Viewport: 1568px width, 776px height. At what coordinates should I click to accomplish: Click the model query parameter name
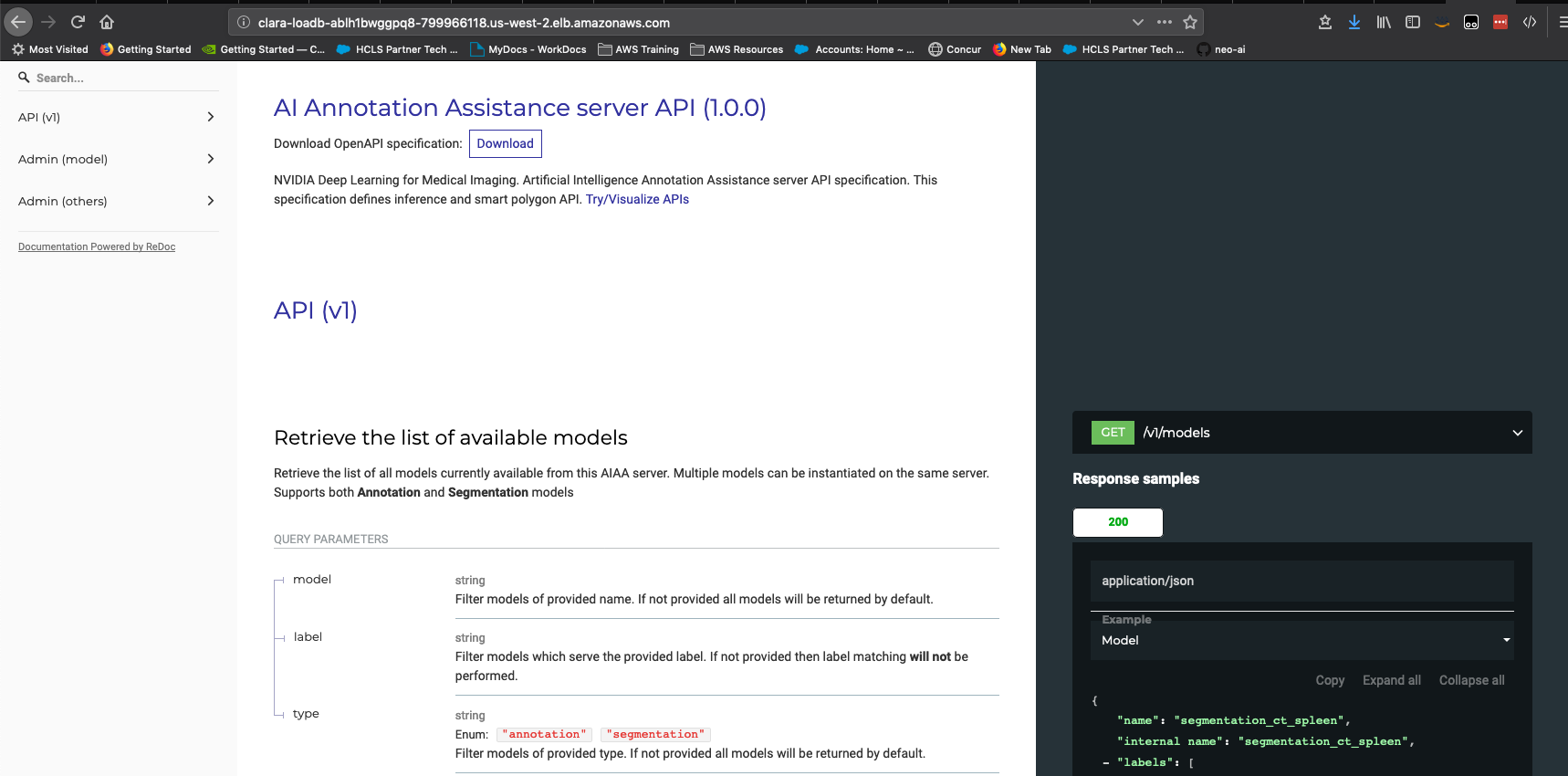312,580
